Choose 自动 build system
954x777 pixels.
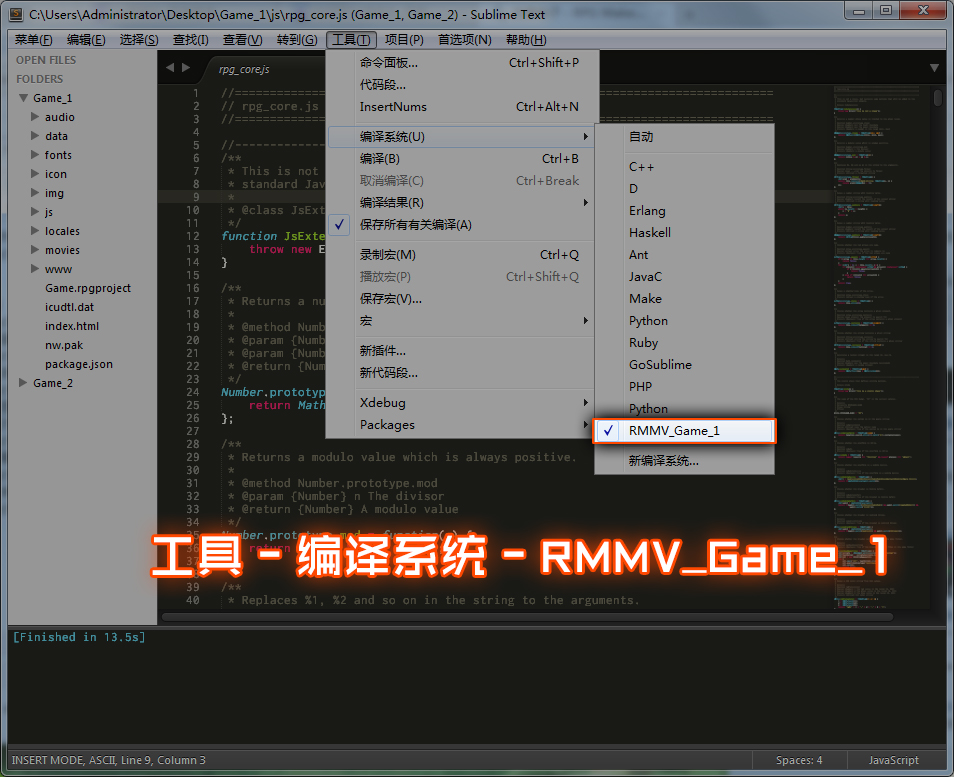pos(684,137)
